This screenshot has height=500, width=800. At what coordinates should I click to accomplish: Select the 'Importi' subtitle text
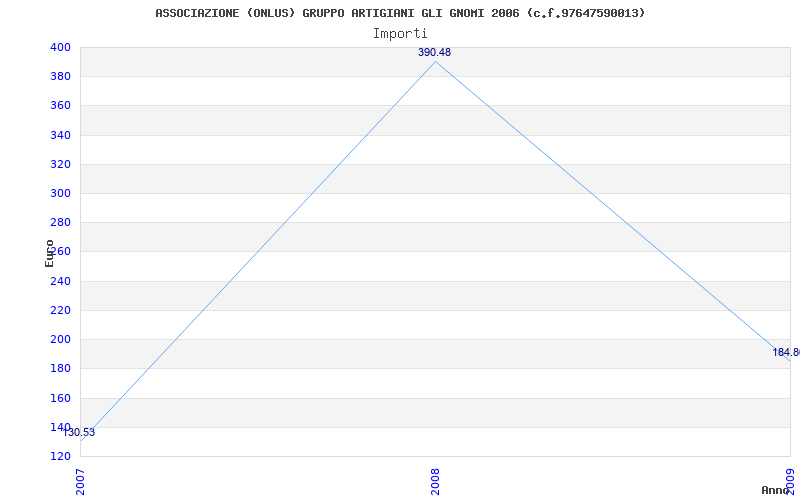click(x=400, y=34)
